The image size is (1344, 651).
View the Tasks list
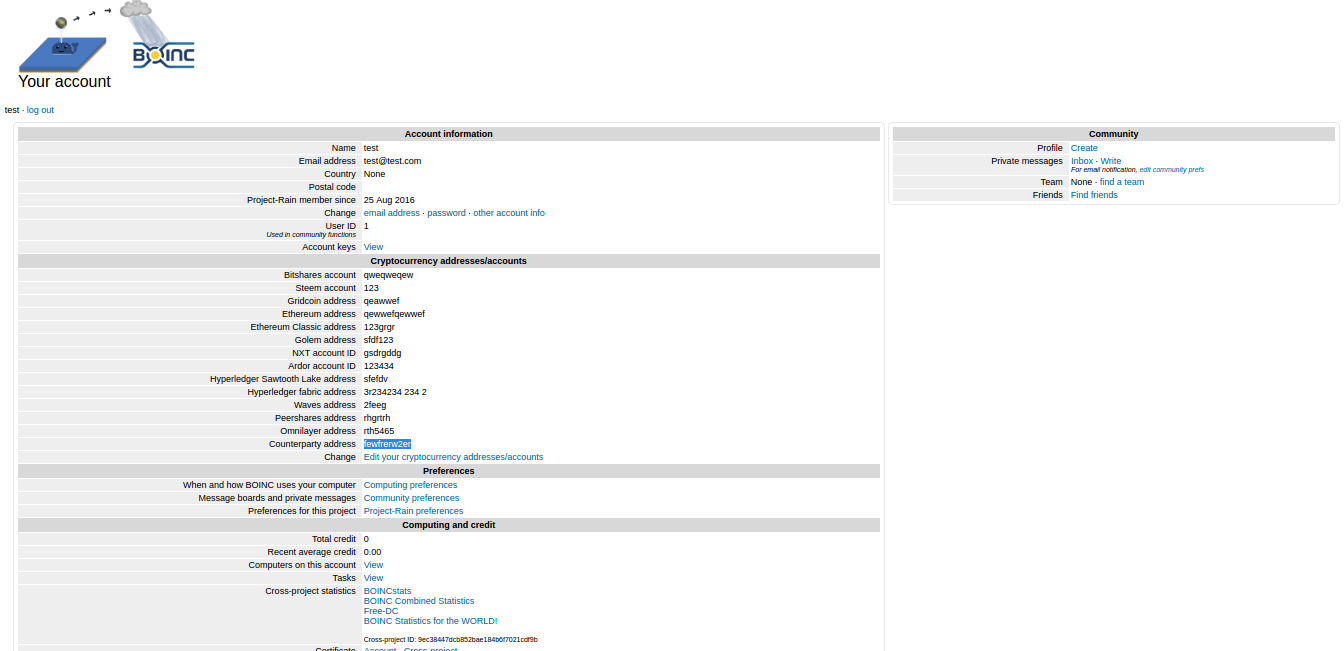pyautogui.click(x=373, y=578)
